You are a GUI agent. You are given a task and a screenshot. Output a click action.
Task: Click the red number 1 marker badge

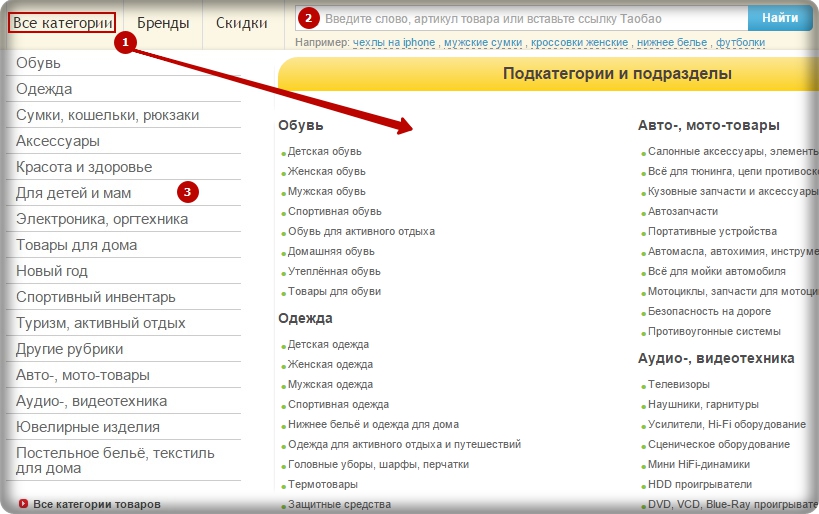125,42
